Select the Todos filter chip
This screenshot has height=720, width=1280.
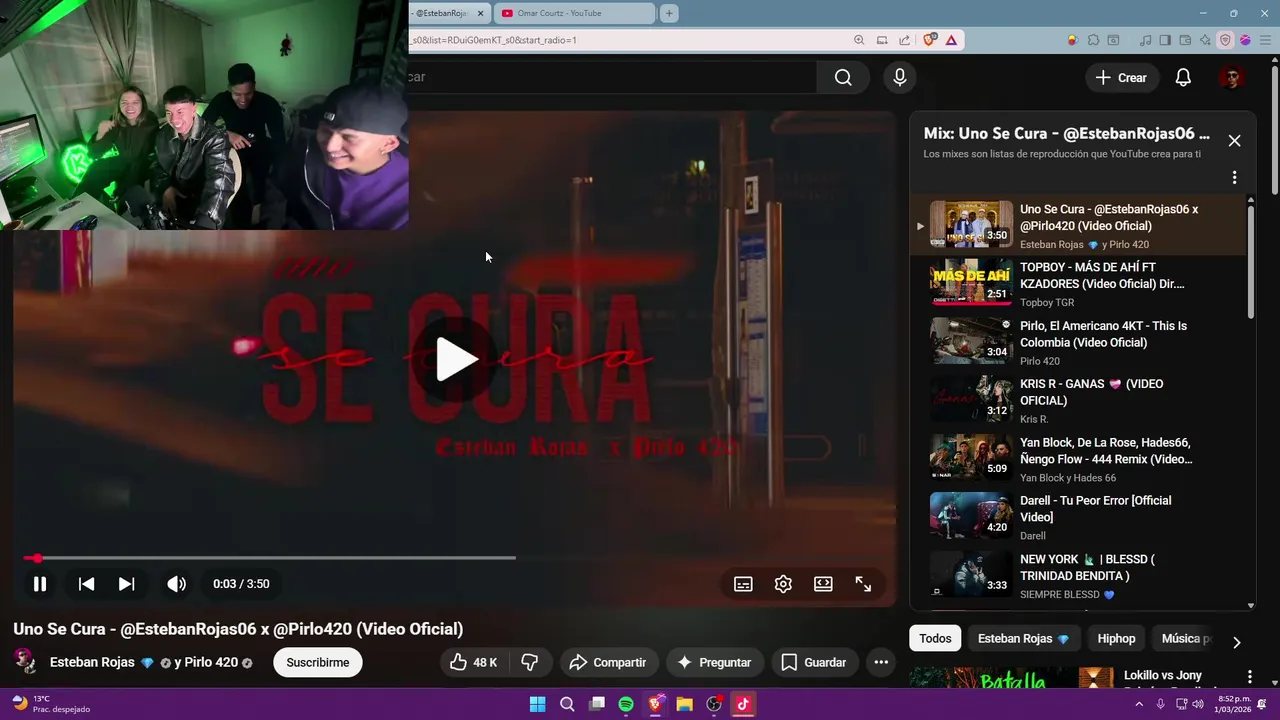coord(935,638)
